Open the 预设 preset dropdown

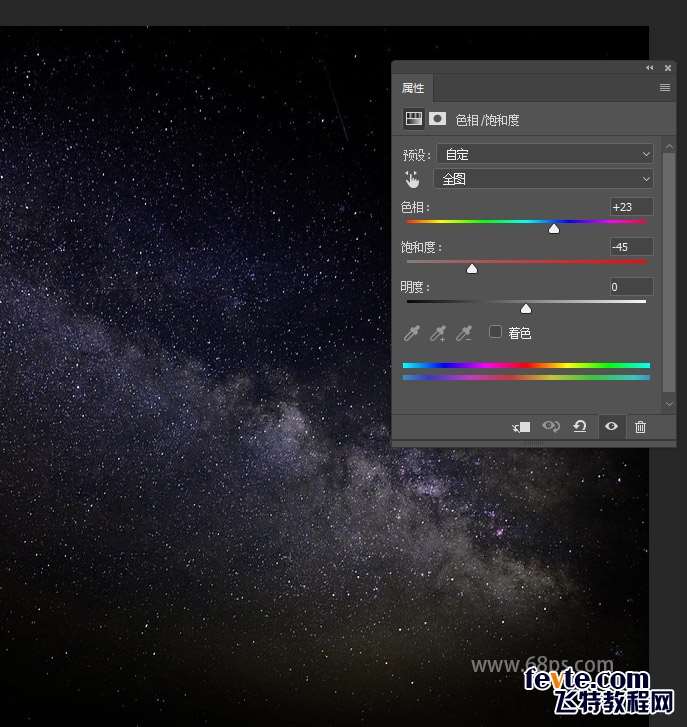click(x=545, y=154)
